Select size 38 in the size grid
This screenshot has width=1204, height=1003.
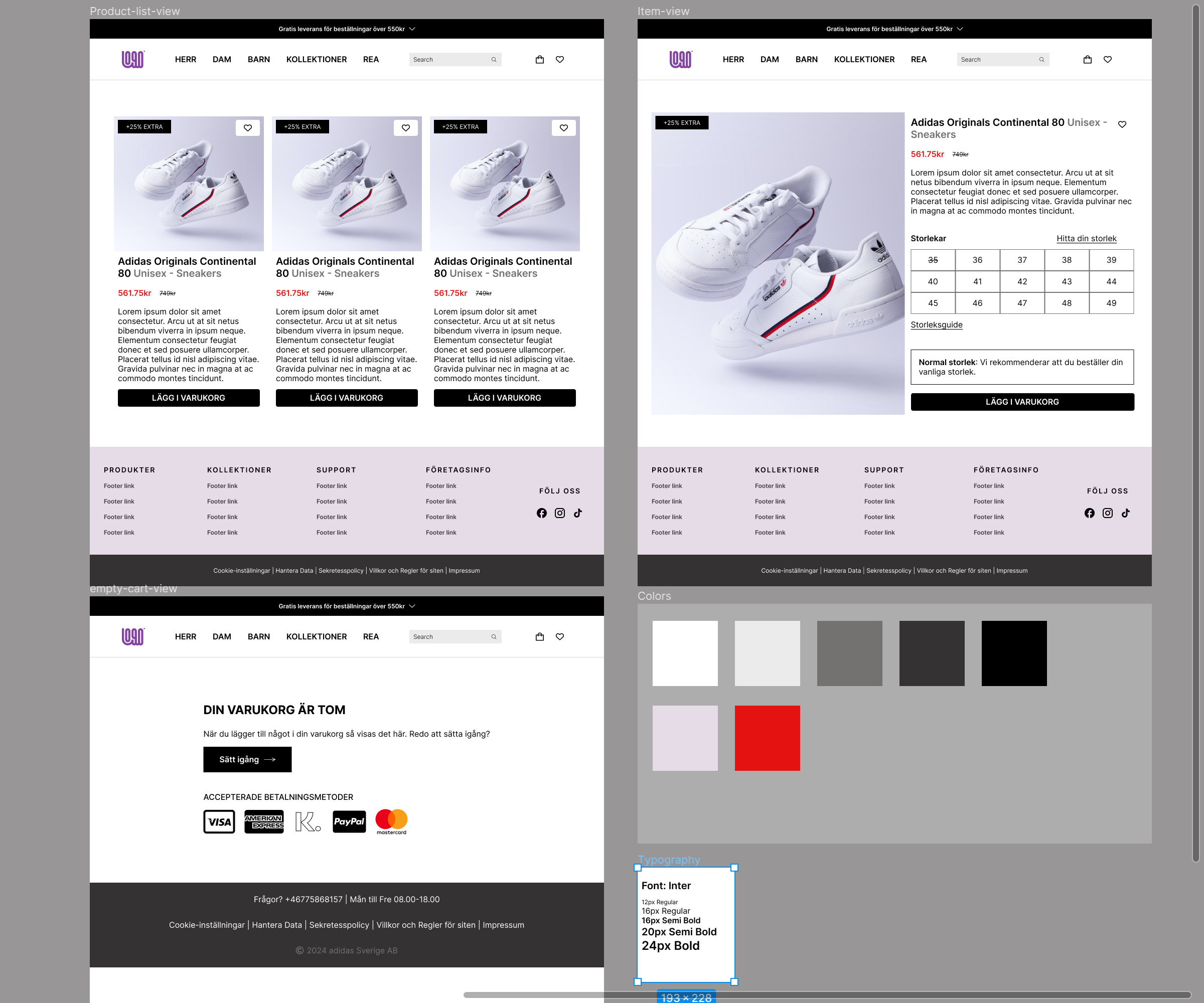pos(1067,260)
